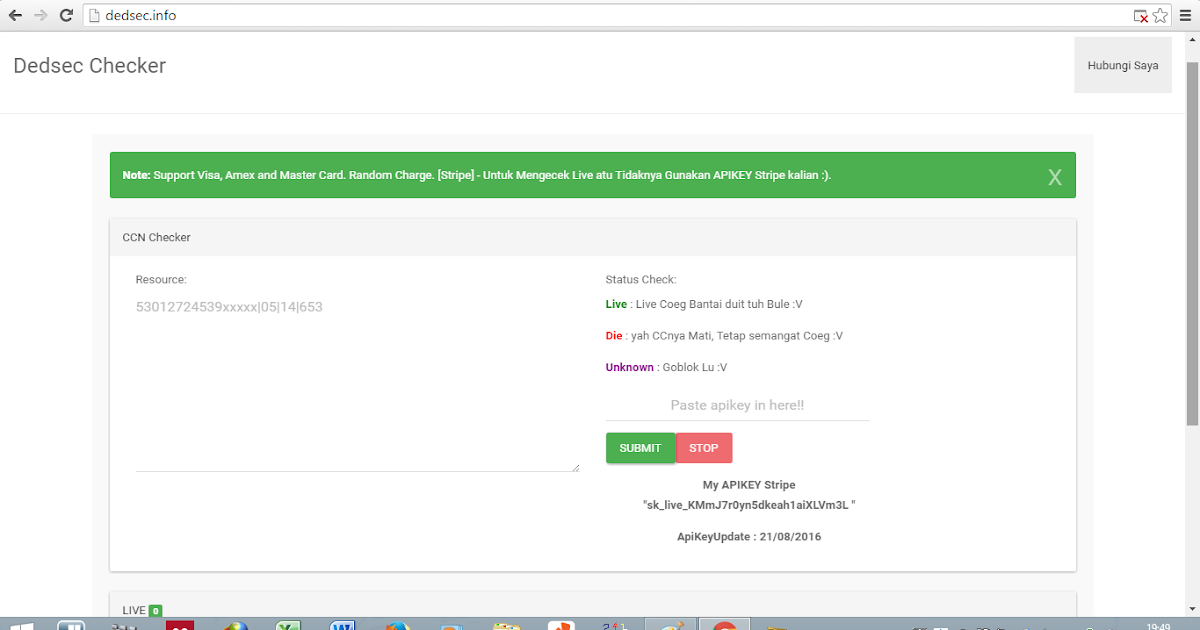
Task: Open the Chrome hamburger menu
Action: [x=1184, y=15]
